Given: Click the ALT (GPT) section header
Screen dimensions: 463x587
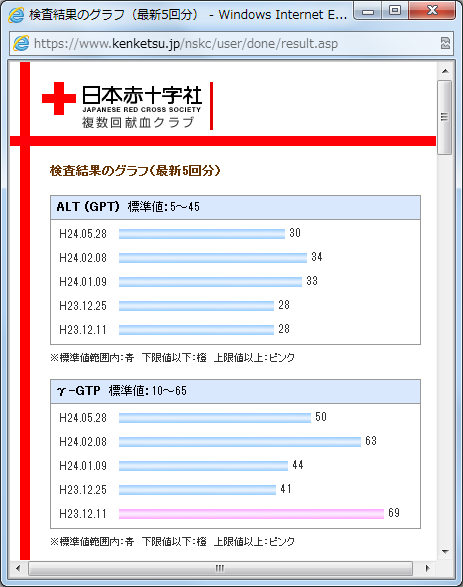Looking at the screenshot, I should (x=235, y=207).
